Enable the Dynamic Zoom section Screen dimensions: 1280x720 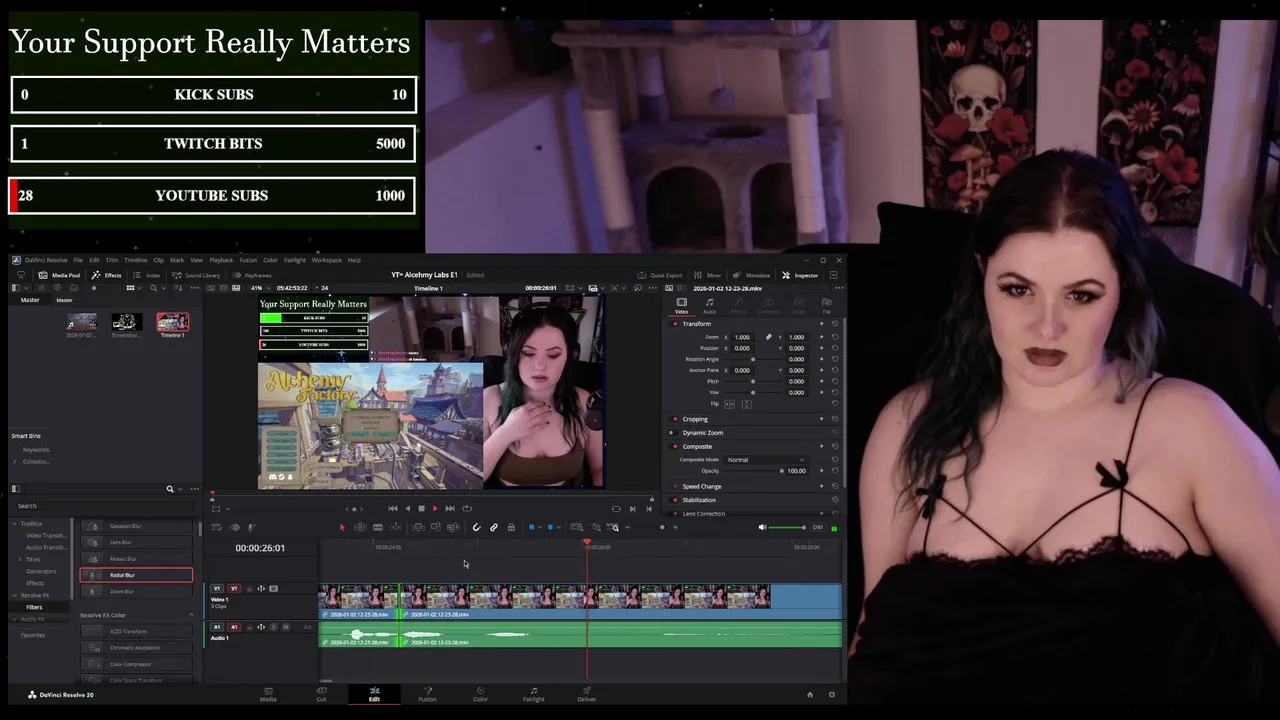point(675,433)
